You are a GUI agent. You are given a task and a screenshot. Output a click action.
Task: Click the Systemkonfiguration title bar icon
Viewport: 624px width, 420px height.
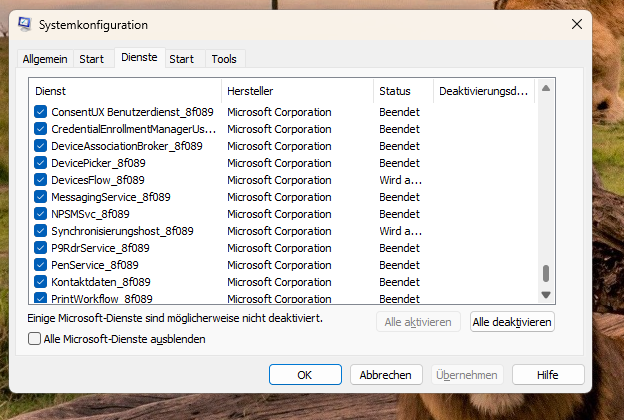pos(24,24)
